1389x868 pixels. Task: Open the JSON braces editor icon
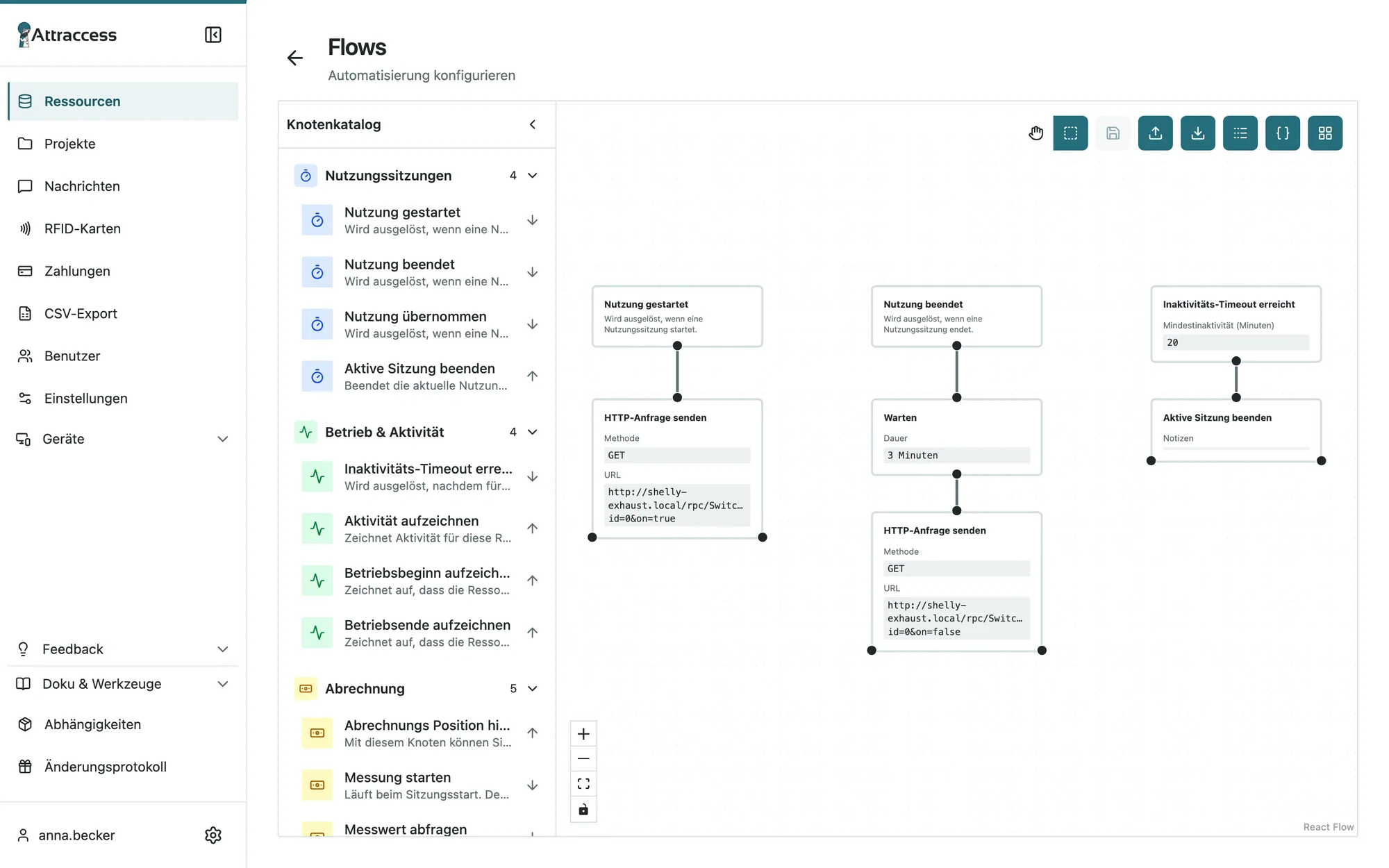pos(1283,133)
